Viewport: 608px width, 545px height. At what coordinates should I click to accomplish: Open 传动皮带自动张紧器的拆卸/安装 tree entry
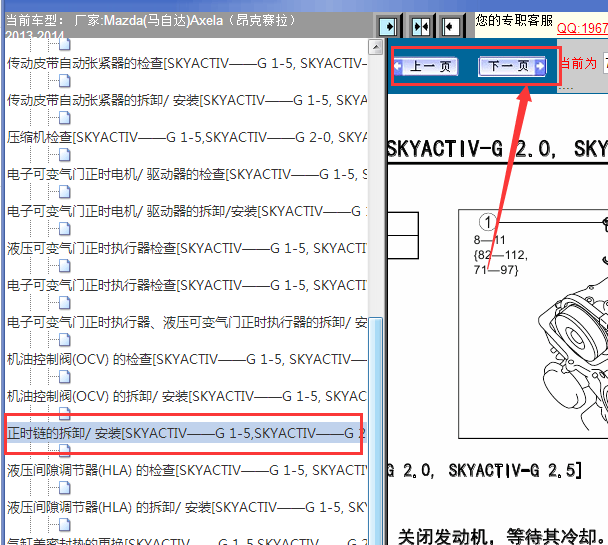[x=187, y=100]
